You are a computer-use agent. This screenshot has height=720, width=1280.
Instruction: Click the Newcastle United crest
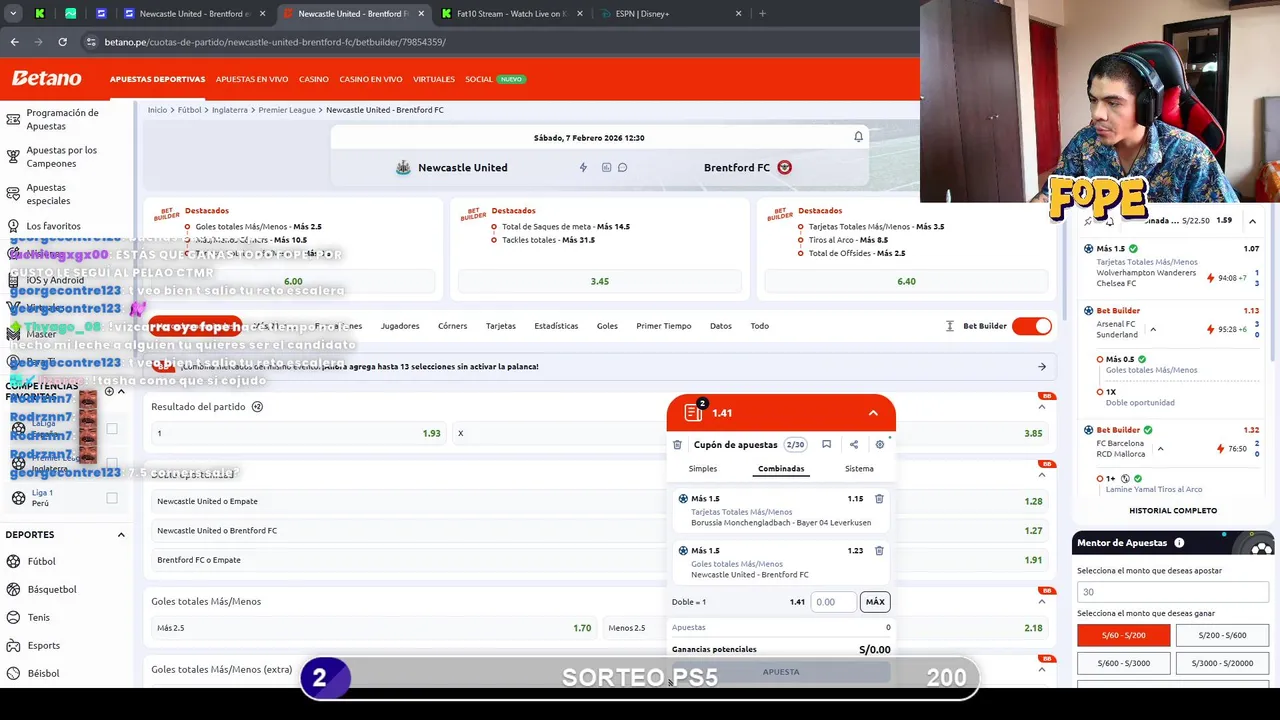(x=403, y=167)
